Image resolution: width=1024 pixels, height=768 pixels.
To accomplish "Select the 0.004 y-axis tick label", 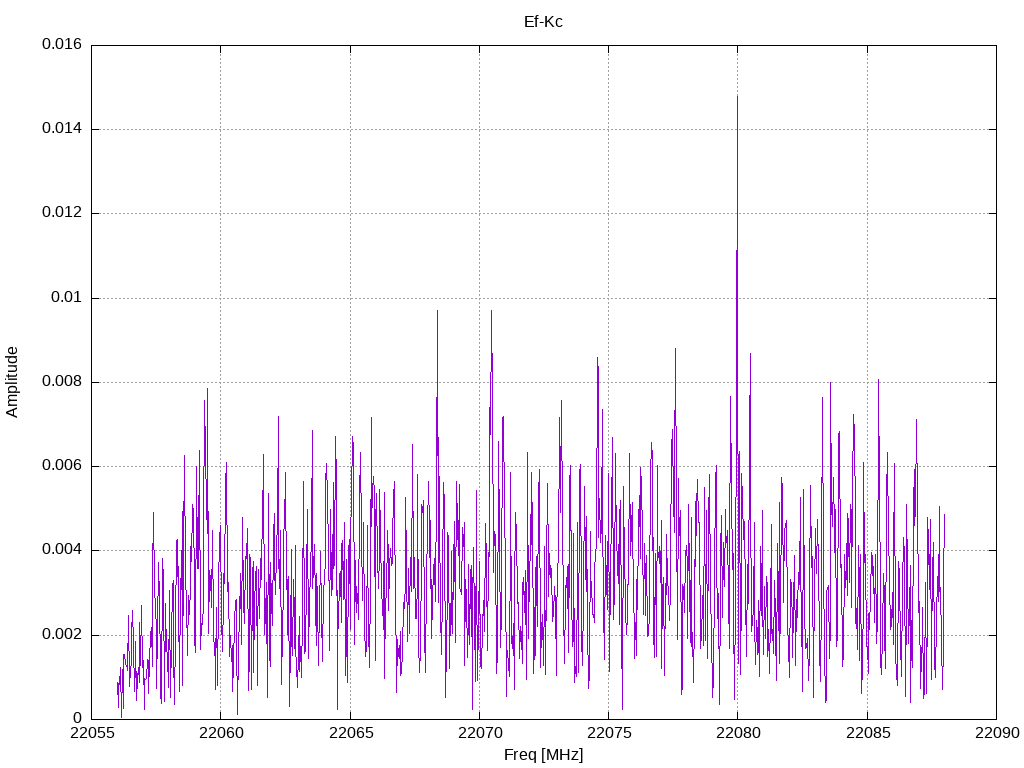I will (61, 550).
